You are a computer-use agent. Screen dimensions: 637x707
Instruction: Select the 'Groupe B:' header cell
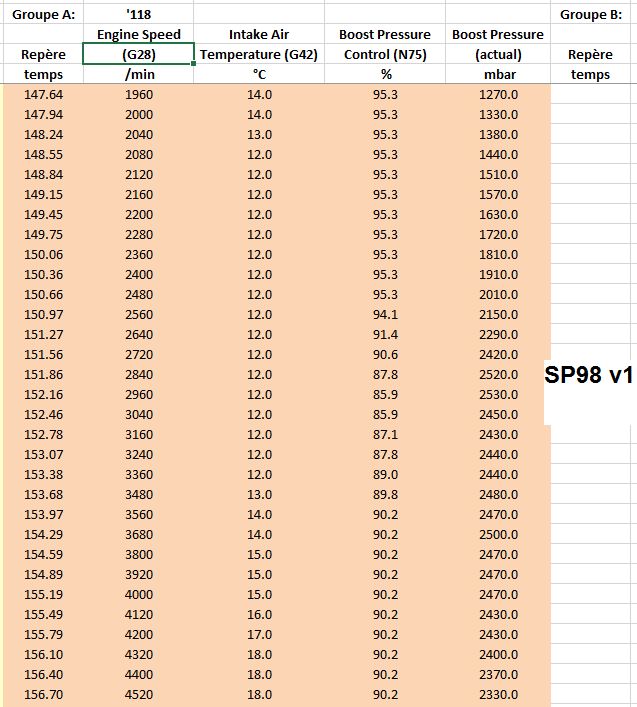point(591,14)
